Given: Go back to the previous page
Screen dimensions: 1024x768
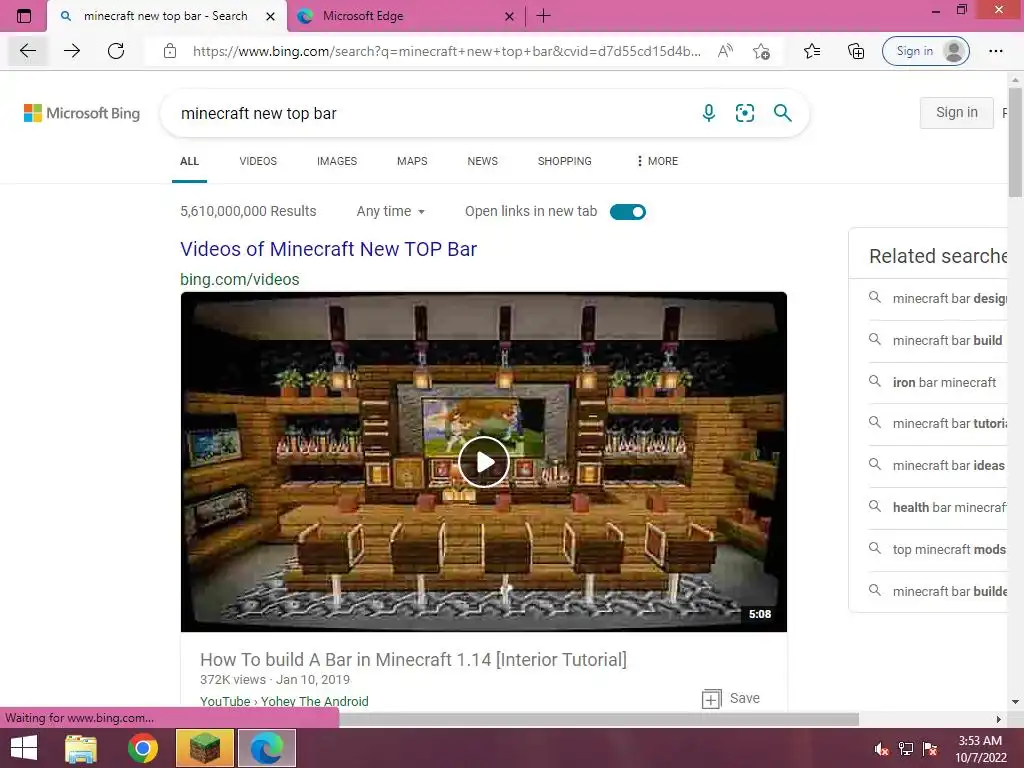Looking at the screenshot, I should (28, 51).
